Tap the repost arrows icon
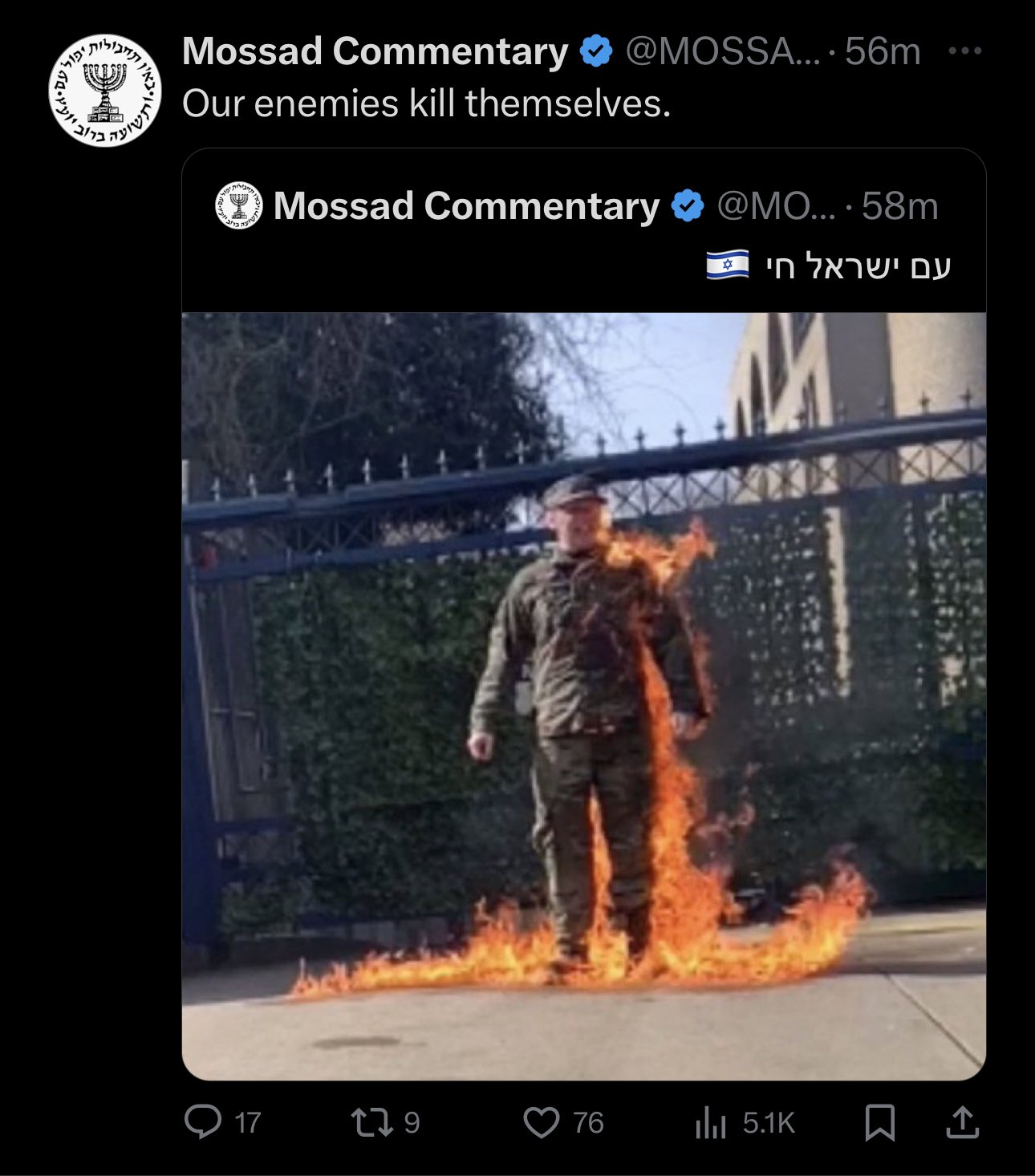 point(372,1122)
